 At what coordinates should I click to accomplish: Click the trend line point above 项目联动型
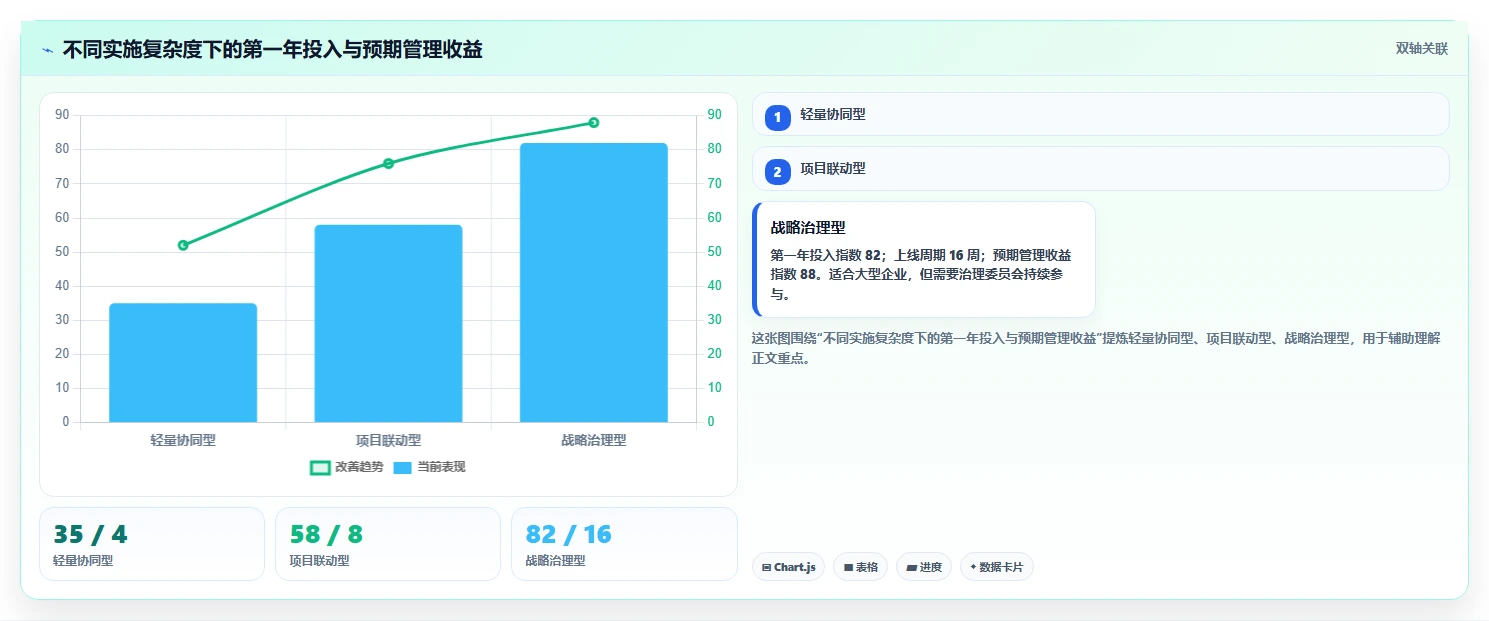388,163
